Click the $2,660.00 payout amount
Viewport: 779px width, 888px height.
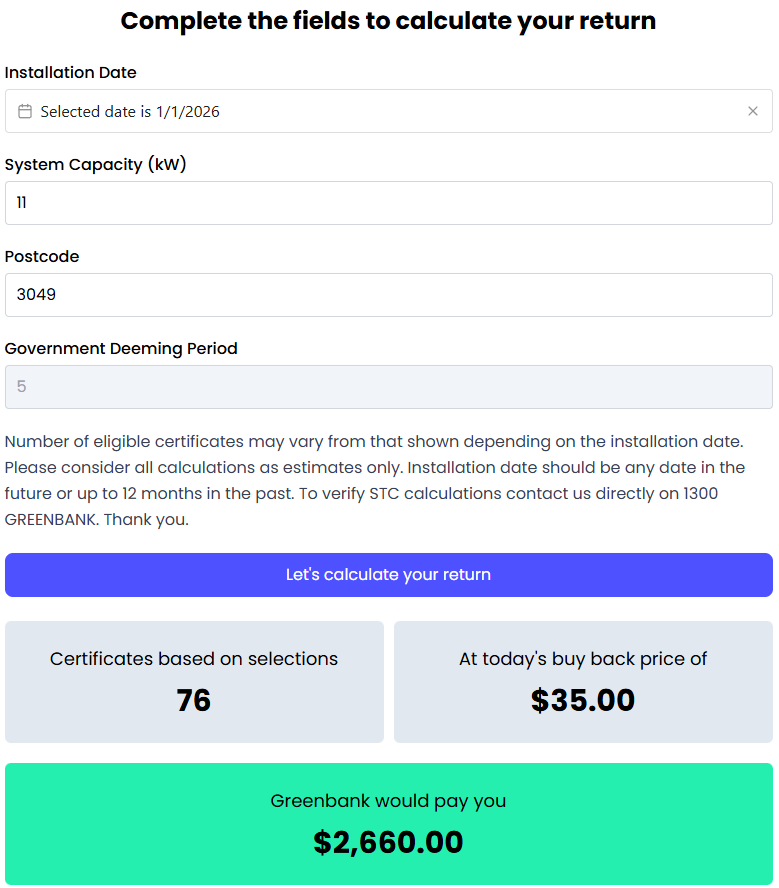pos(388,843)
